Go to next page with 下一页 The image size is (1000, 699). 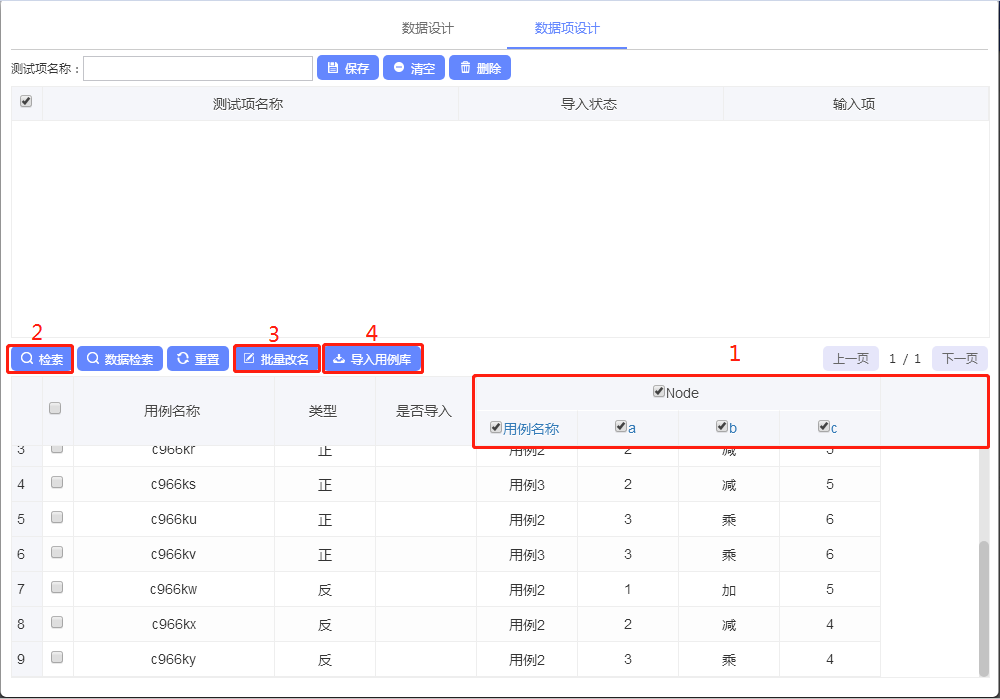coord(959,358)
